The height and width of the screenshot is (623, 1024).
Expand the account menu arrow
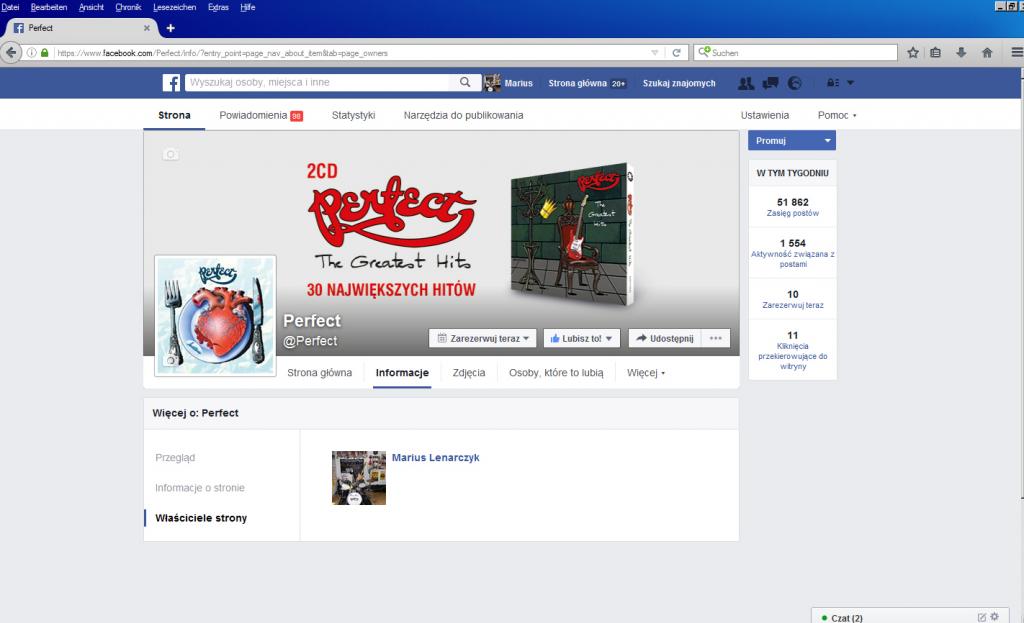click(850, 83)
